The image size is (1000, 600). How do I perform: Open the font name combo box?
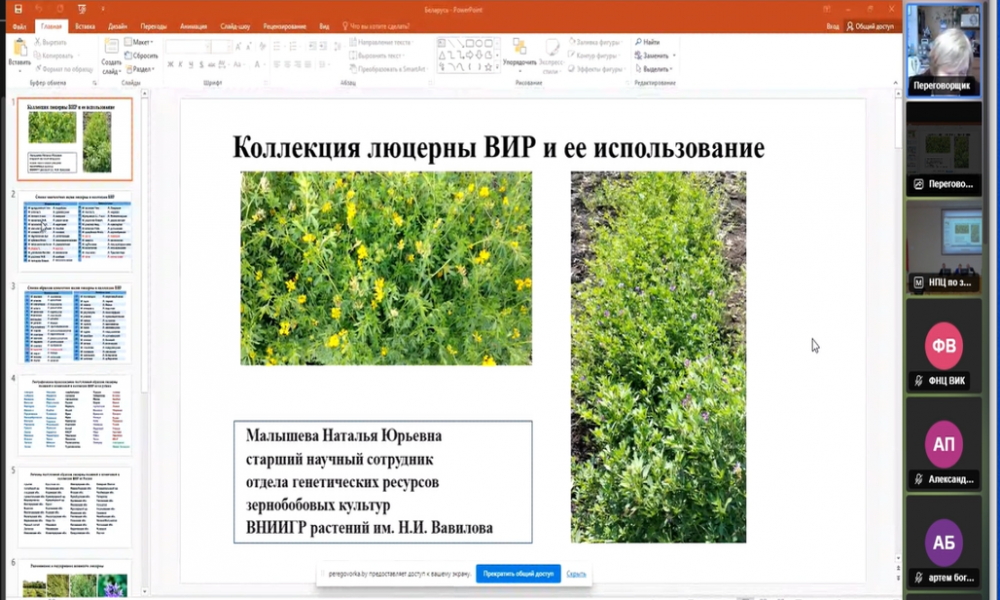188,47
